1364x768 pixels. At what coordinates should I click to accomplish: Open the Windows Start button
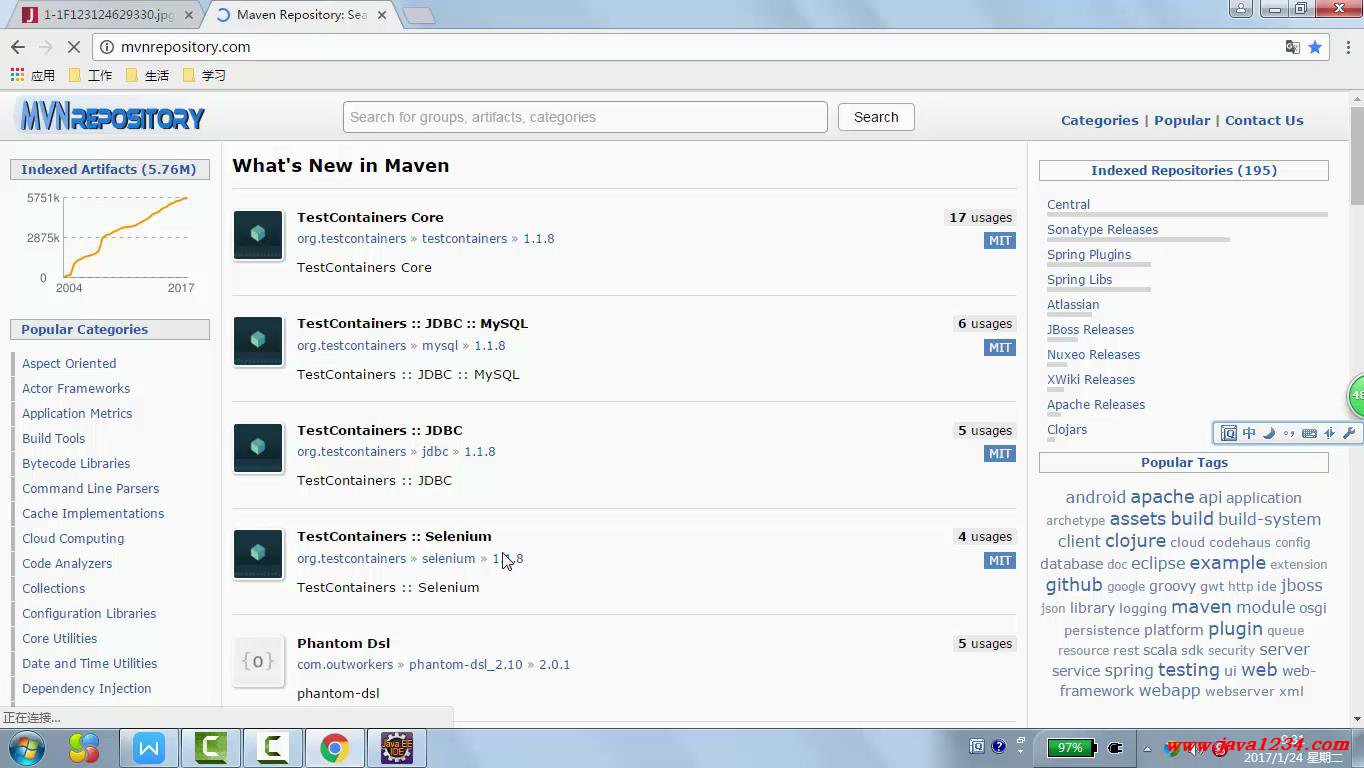[25, 748]
